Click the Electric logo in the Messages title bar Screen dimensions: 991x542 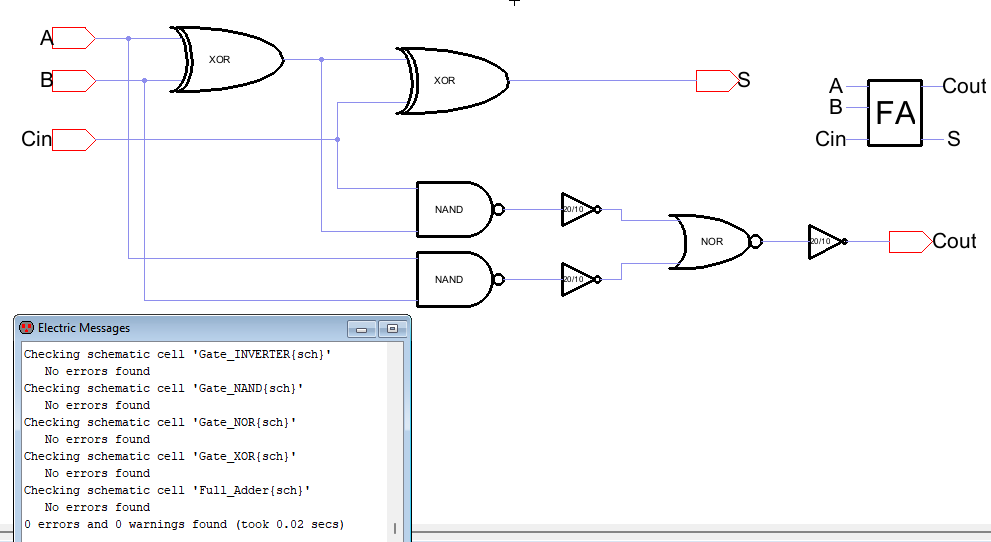pyautogui.click(x=27, y=327)
